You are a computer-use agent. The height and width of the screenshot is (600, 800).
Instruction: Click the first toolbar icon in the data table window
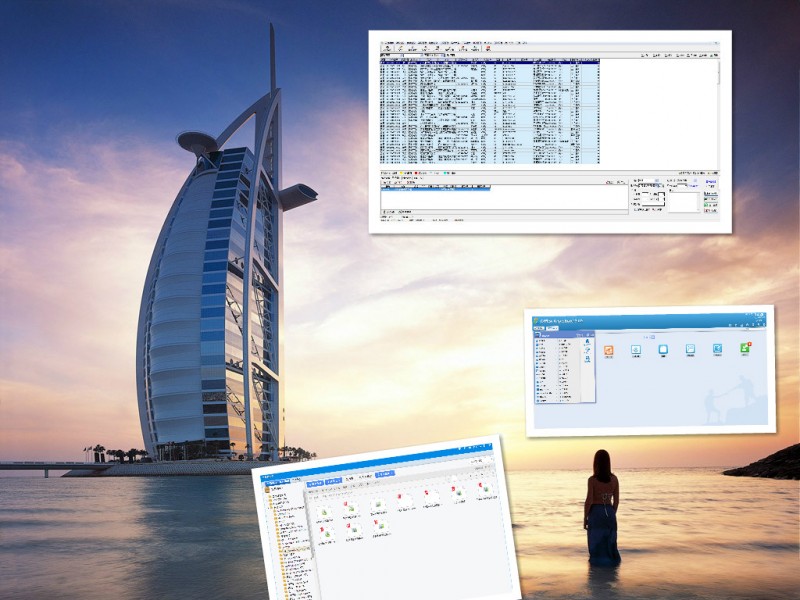tap(386, 50)
